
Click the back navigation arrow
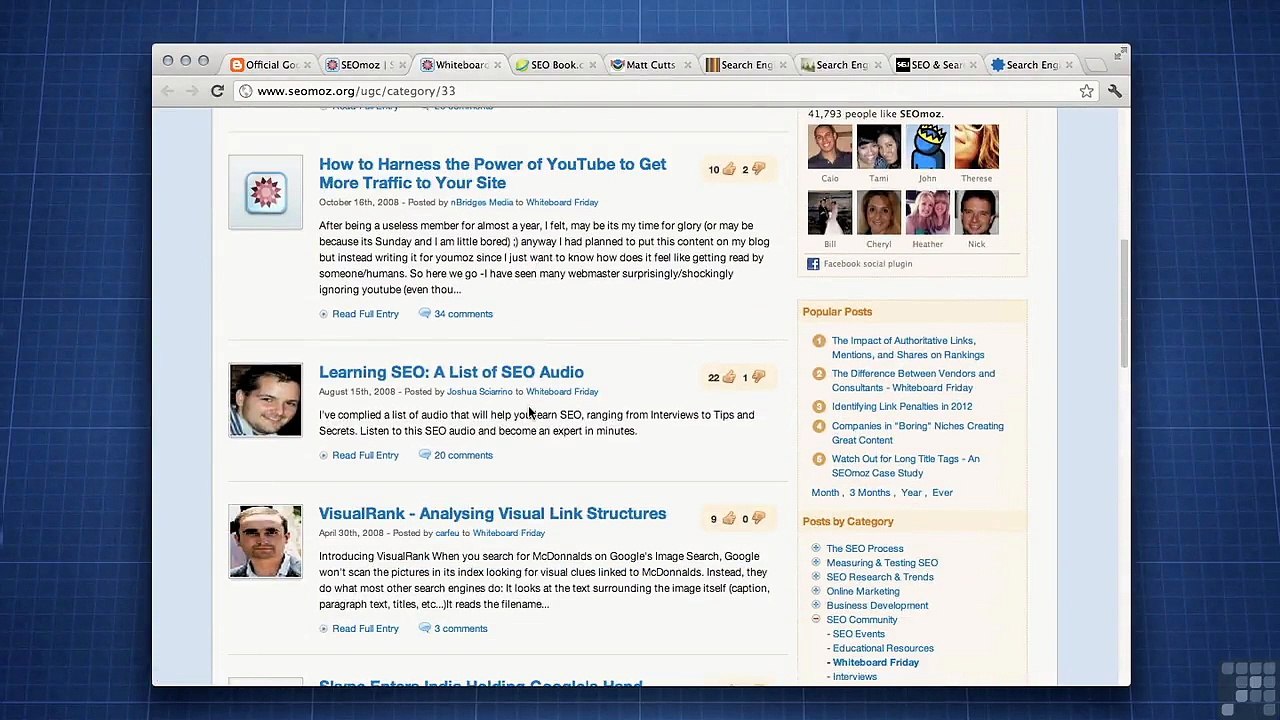[x=168, y=91]
